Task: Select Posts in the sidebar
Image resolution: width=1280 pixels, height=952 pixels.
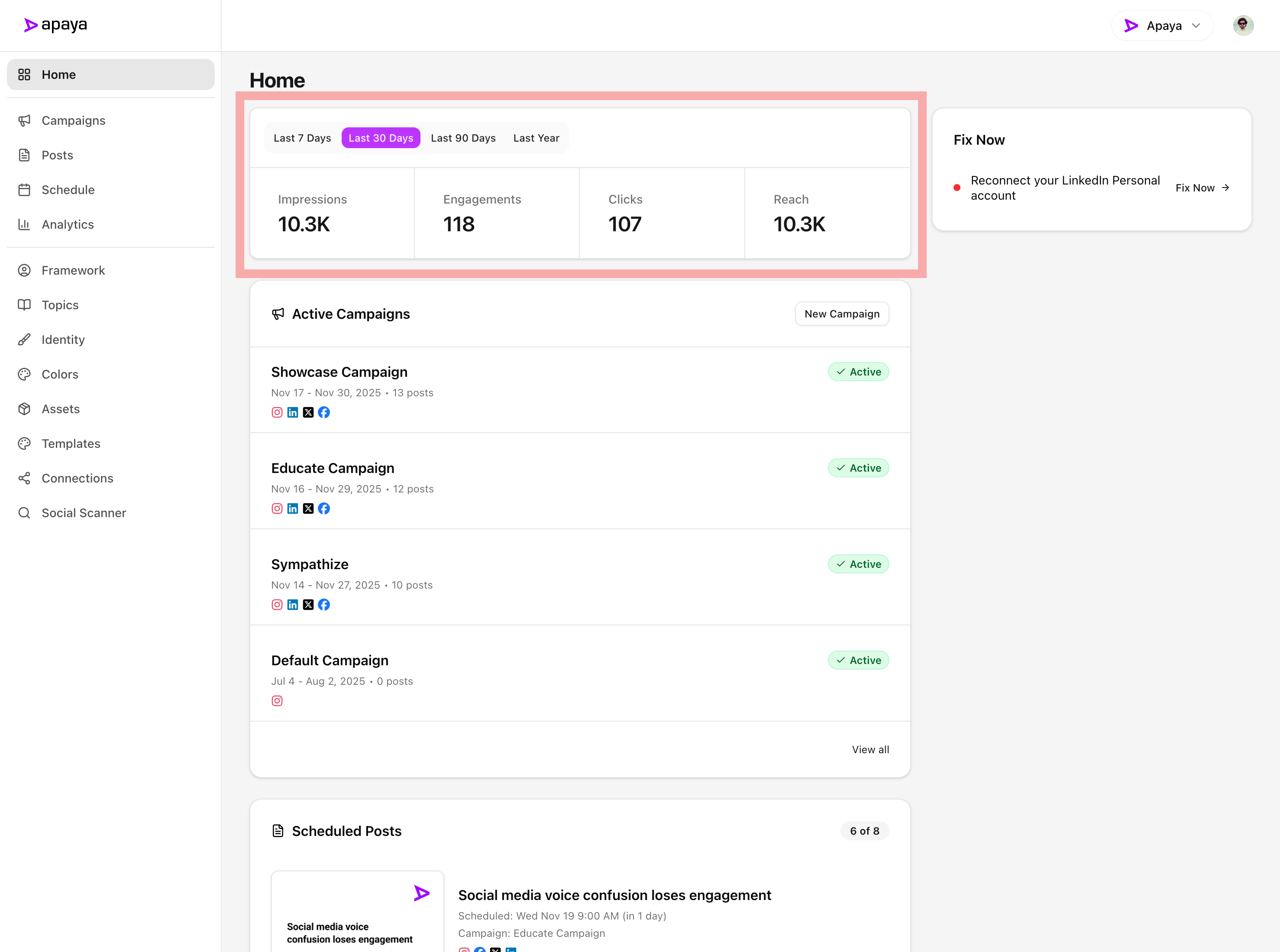Action: tap(57, 155)
